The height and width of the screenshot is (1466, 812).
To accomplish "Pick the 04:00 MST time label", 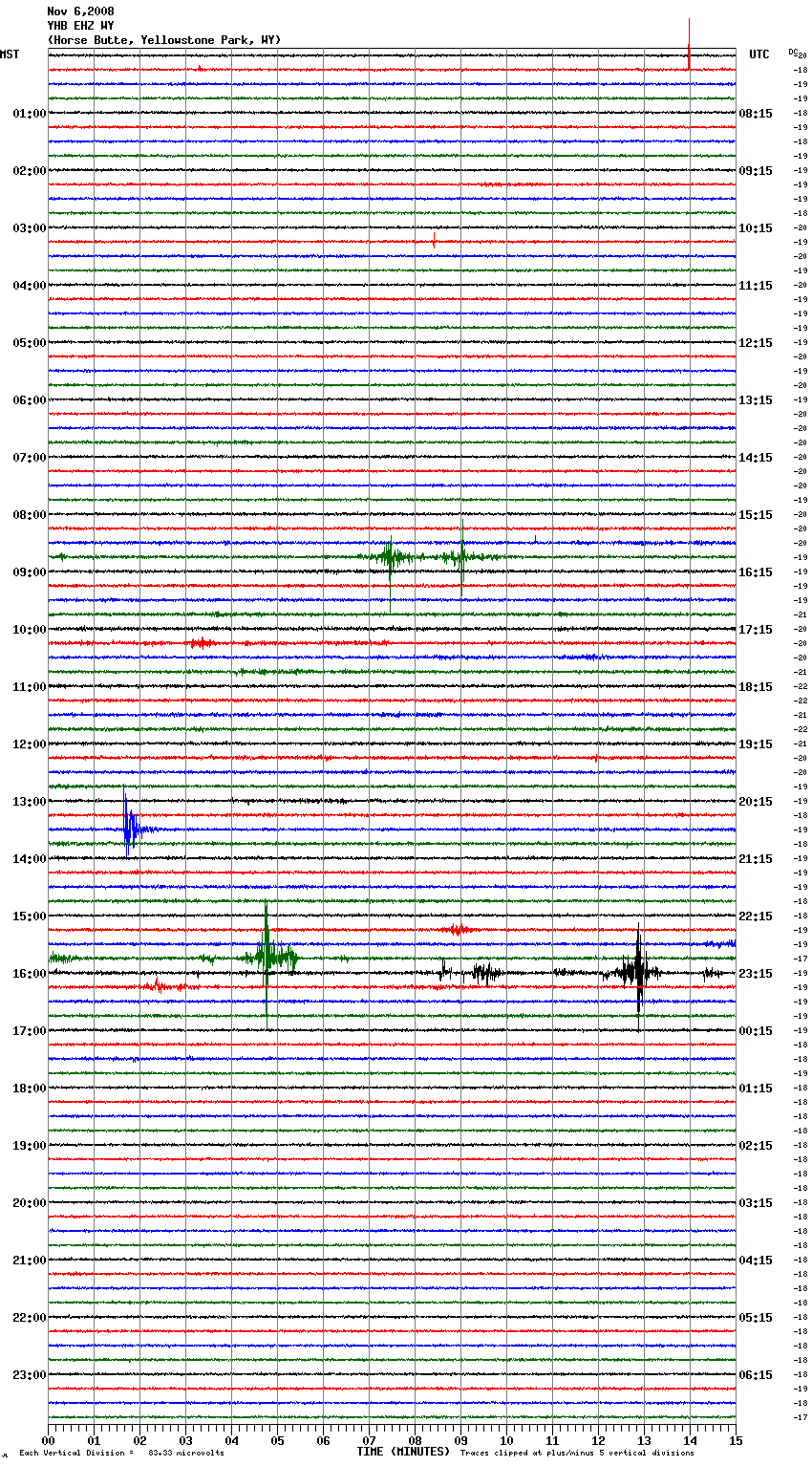I will pos(30,286).
